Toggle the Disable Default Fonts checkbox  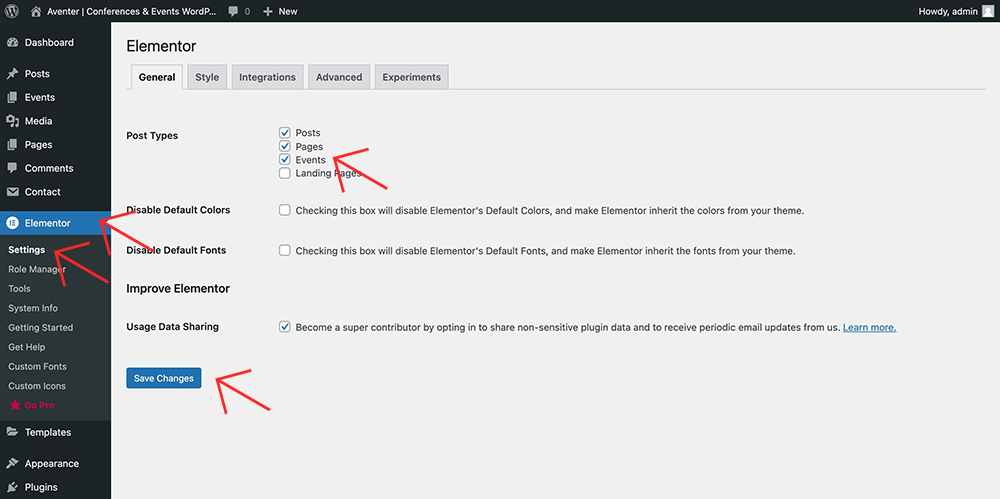tap(285, 251)
